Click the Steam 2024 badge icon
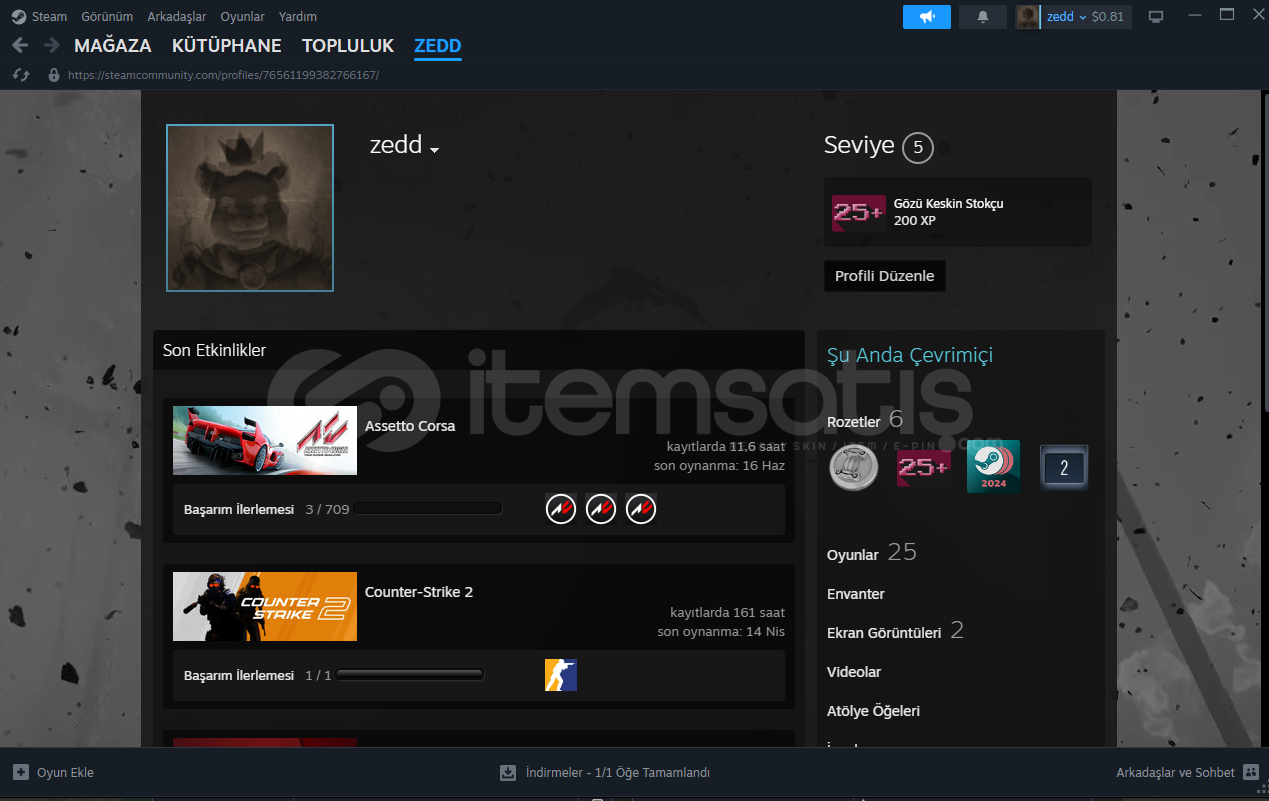The image size is (1269, 801). pos(993,467)
